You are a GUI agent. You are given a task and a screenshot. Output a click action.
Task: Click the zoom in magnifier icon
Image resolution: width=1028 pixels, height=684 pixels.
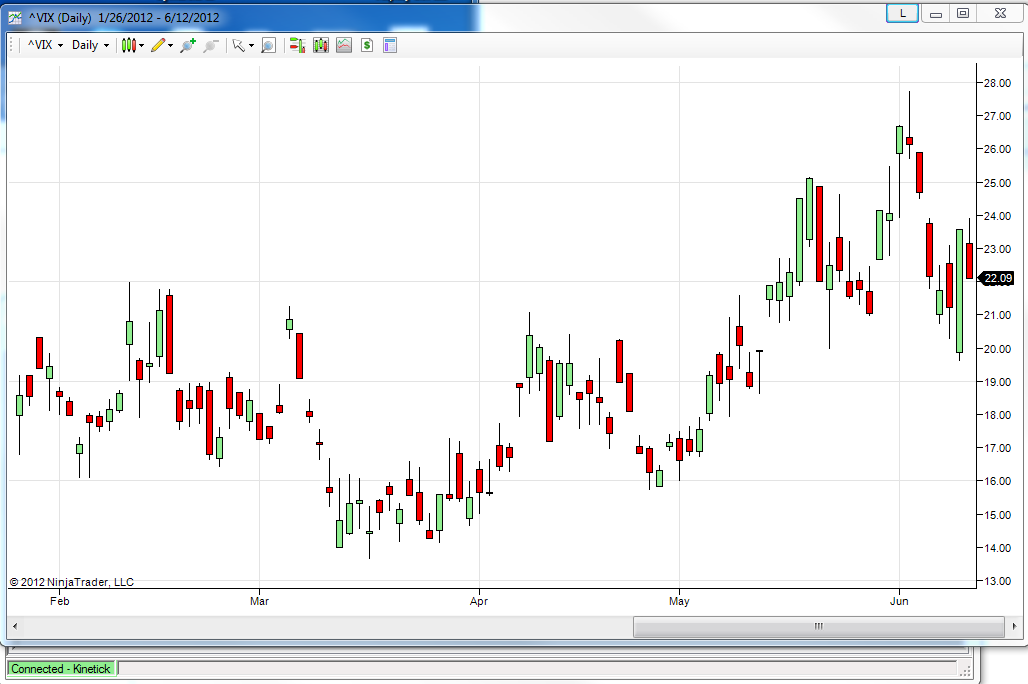188,45
